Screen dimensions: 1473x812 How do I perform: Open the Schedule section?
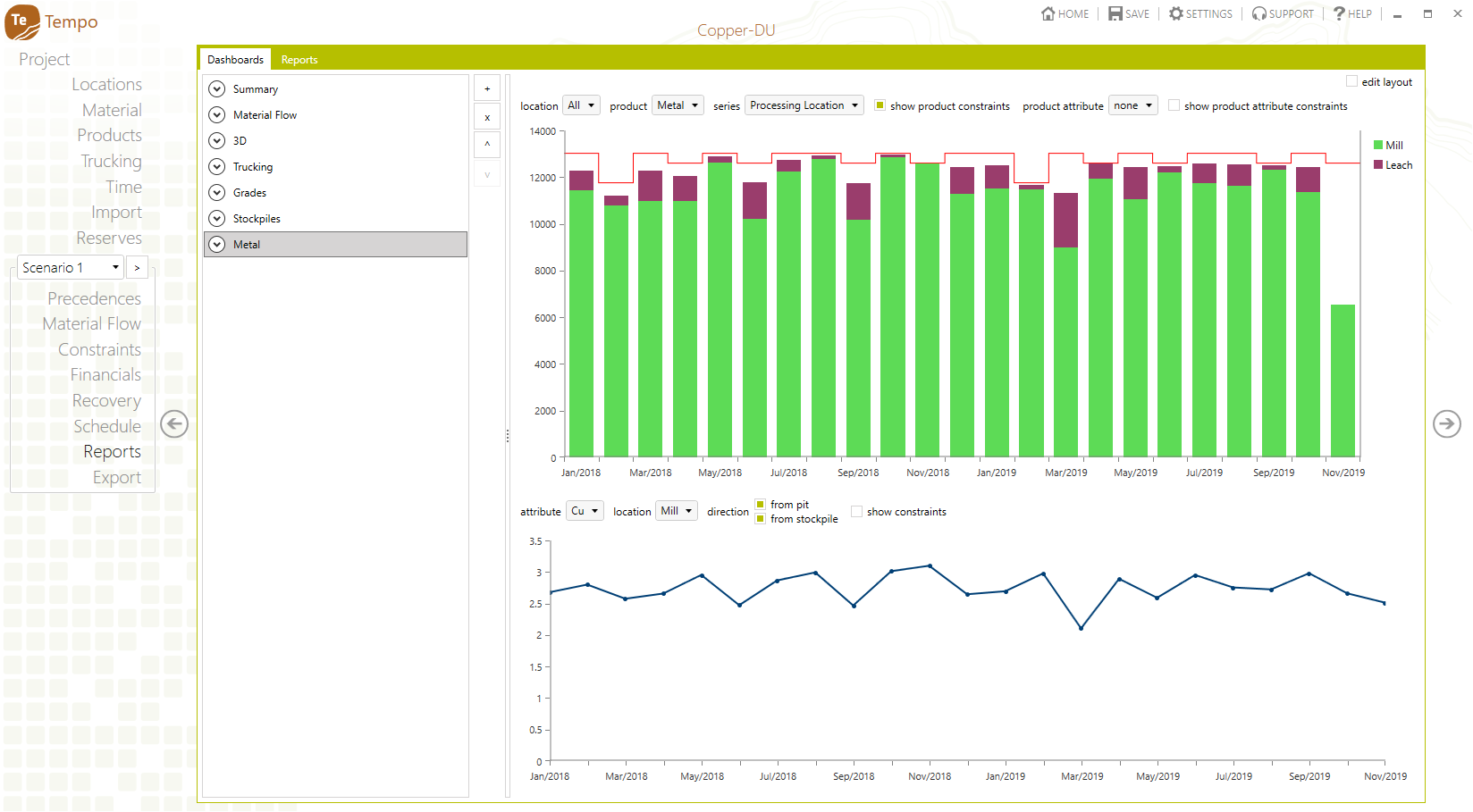[107, 426]
